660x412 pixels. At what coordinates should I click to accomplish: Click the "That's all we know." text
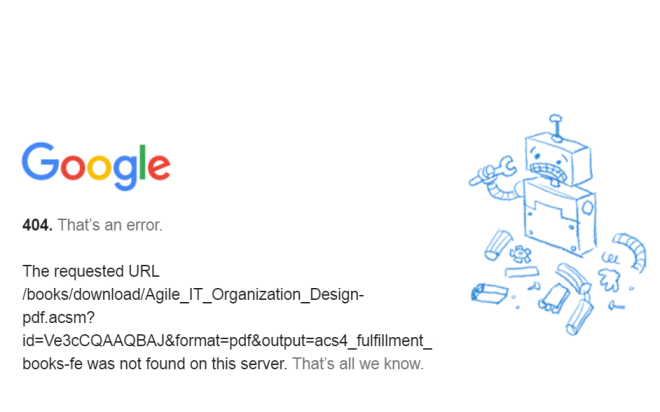[358, 364]
